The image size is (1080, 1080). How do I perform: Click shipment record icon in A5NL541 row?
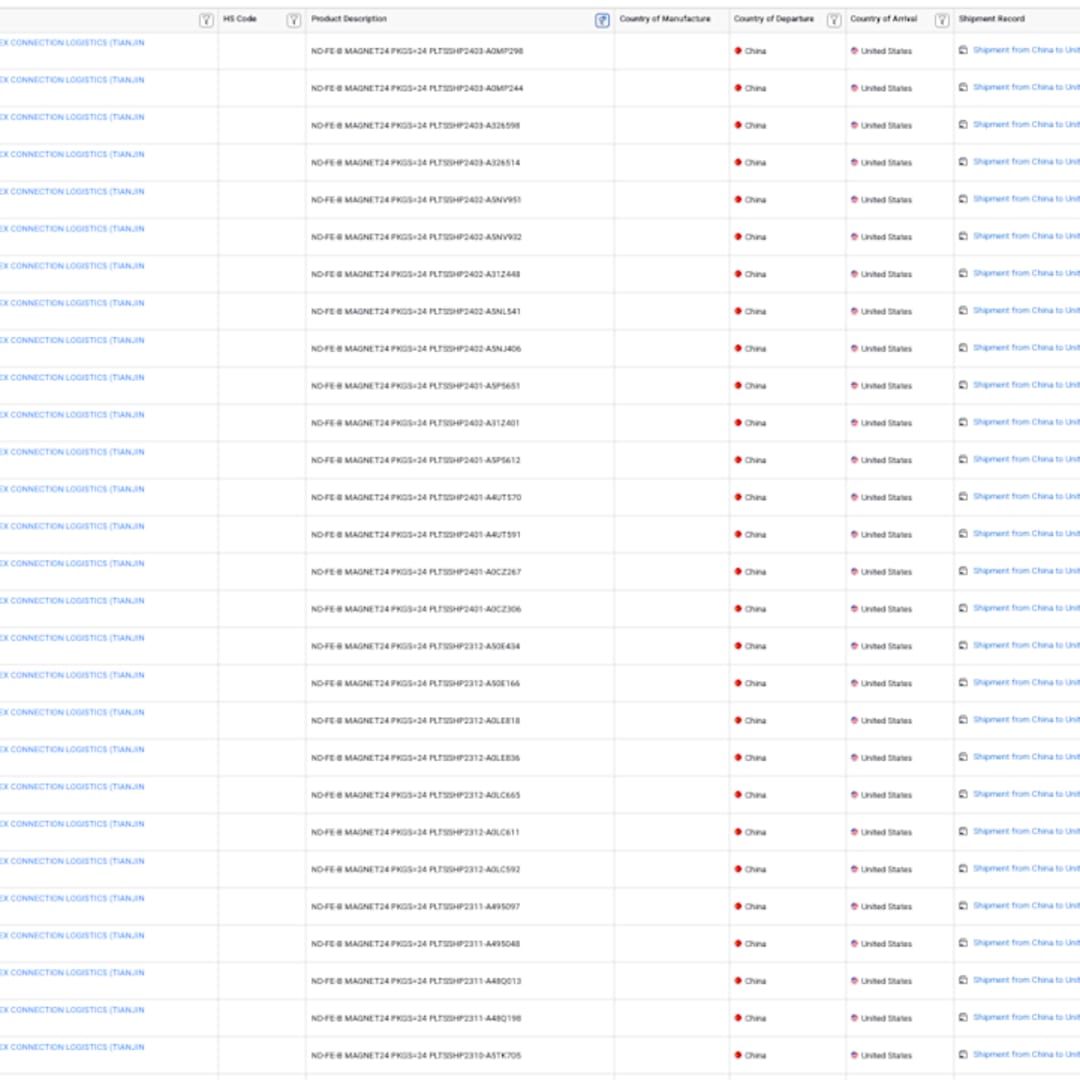click(963, 311)
